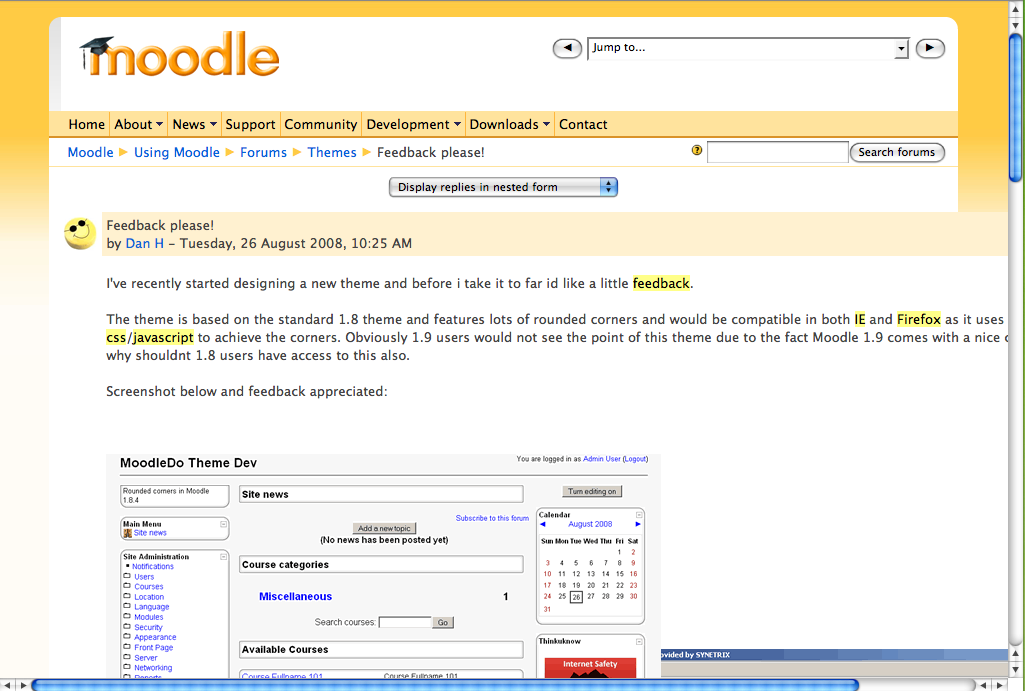Click the horizontal scrollbar thumb

[445, 685]
